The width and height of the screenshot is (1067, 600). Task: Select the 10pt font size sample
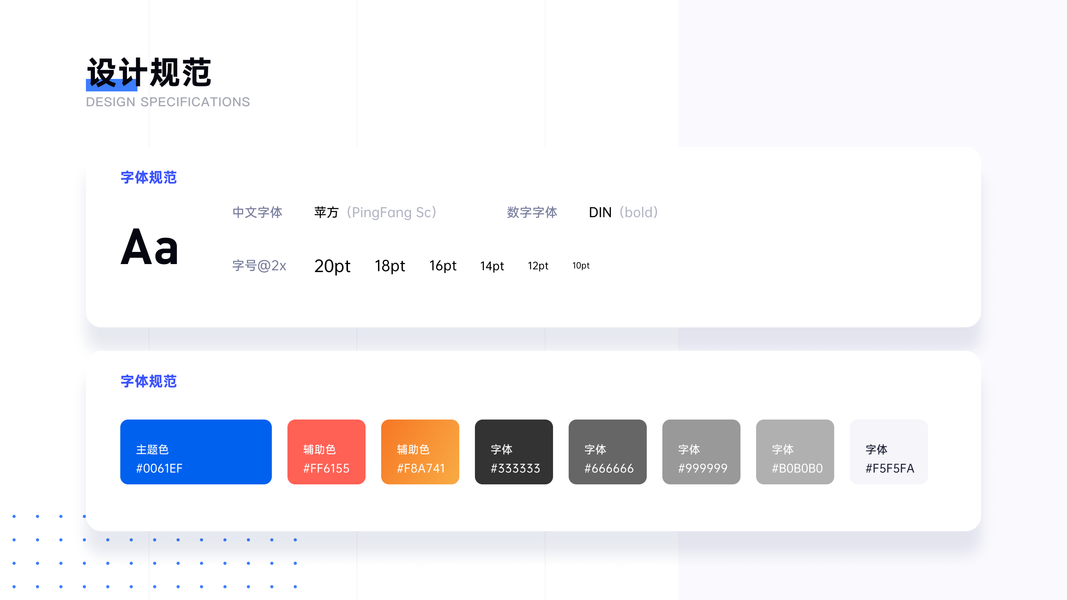[581, 265]
